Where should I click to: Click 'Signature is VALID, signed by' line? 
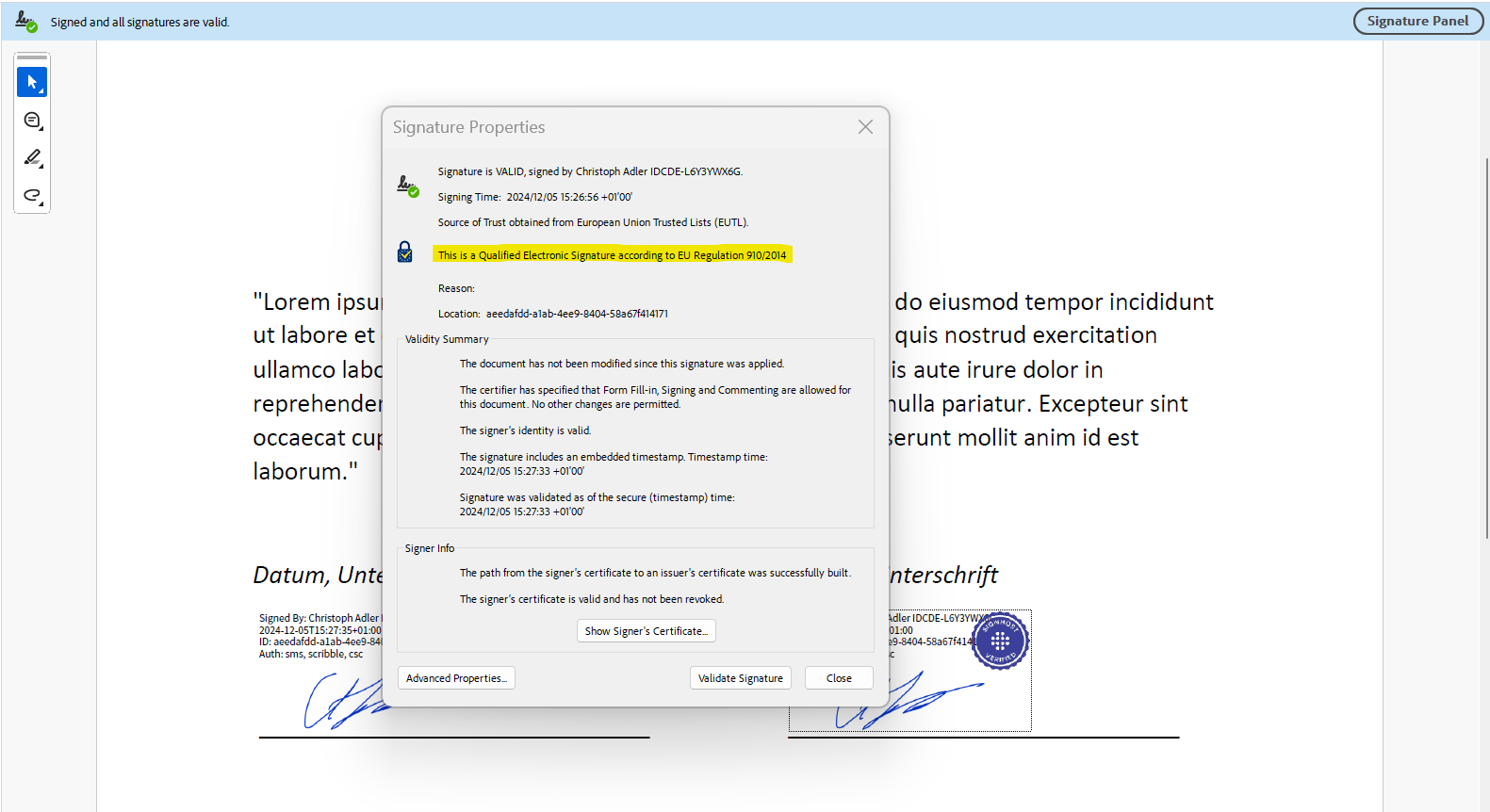(590, 171)
